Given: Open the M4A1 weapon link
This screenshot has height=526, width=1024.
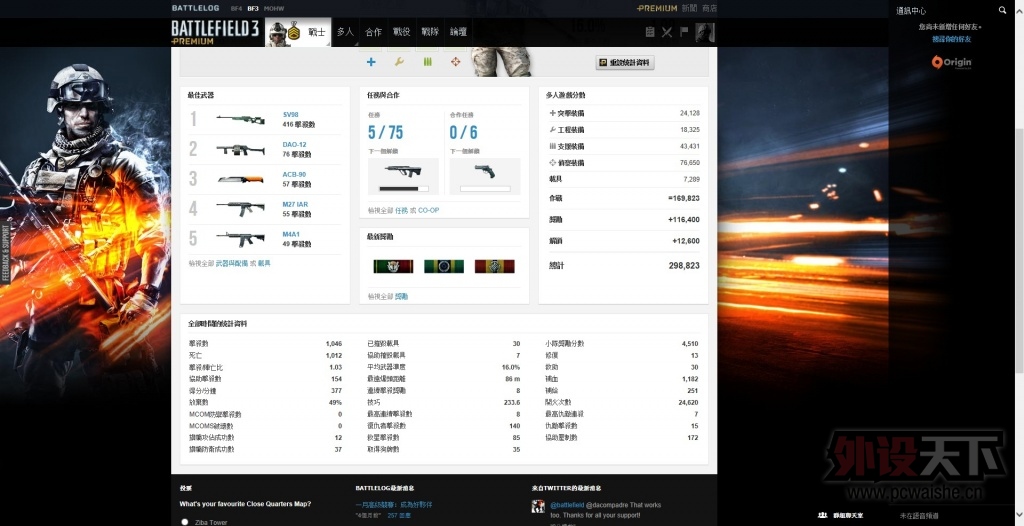Looking at the screenshot, I should click(291, 234).
